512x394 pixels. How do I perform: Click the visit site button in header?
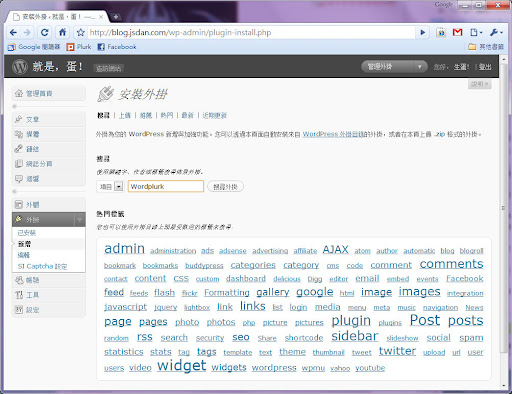click(109, 68)
